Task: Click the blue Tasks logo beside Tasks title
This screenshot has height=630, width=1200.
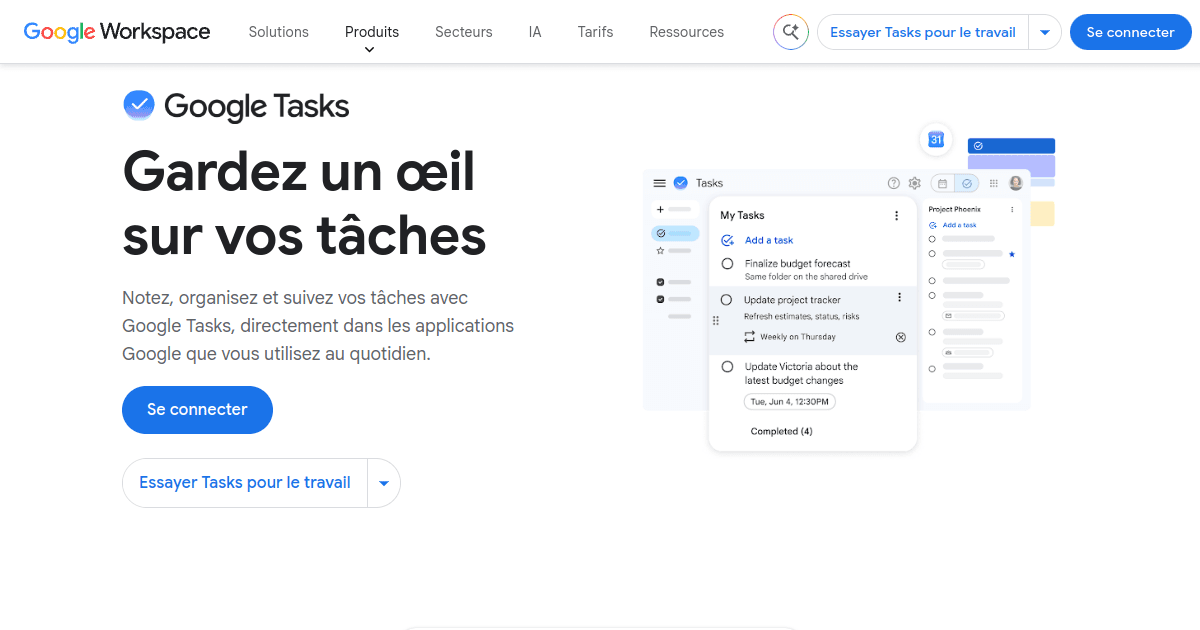Action: click(x=681, y=183)
